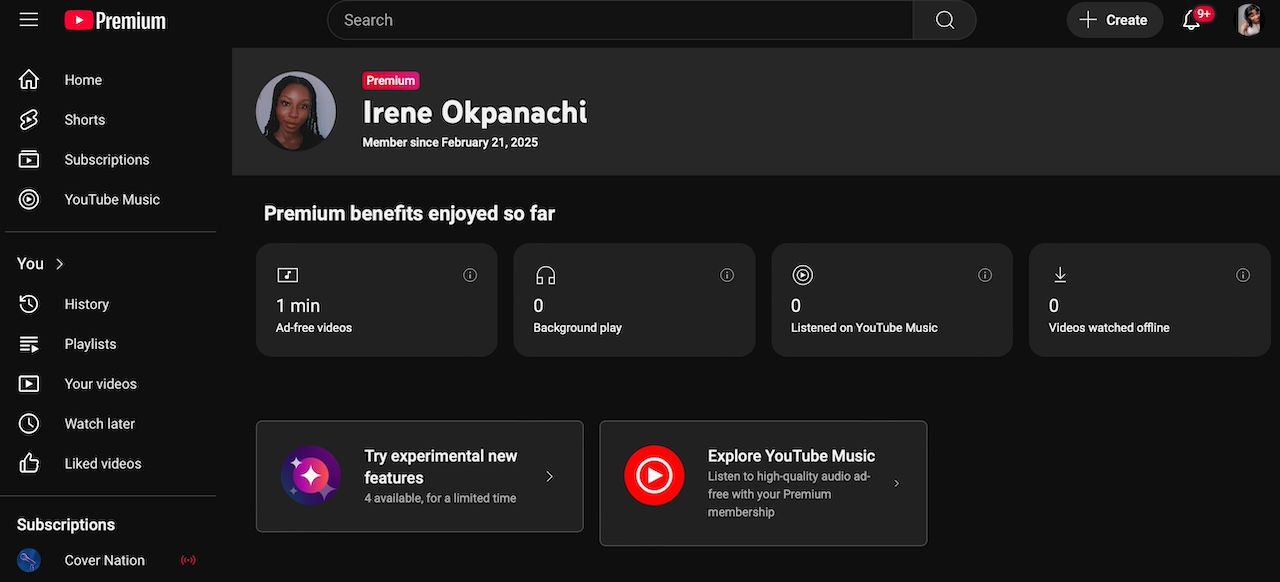Click the live indicator beside Cover Nation

coord(188,560)
